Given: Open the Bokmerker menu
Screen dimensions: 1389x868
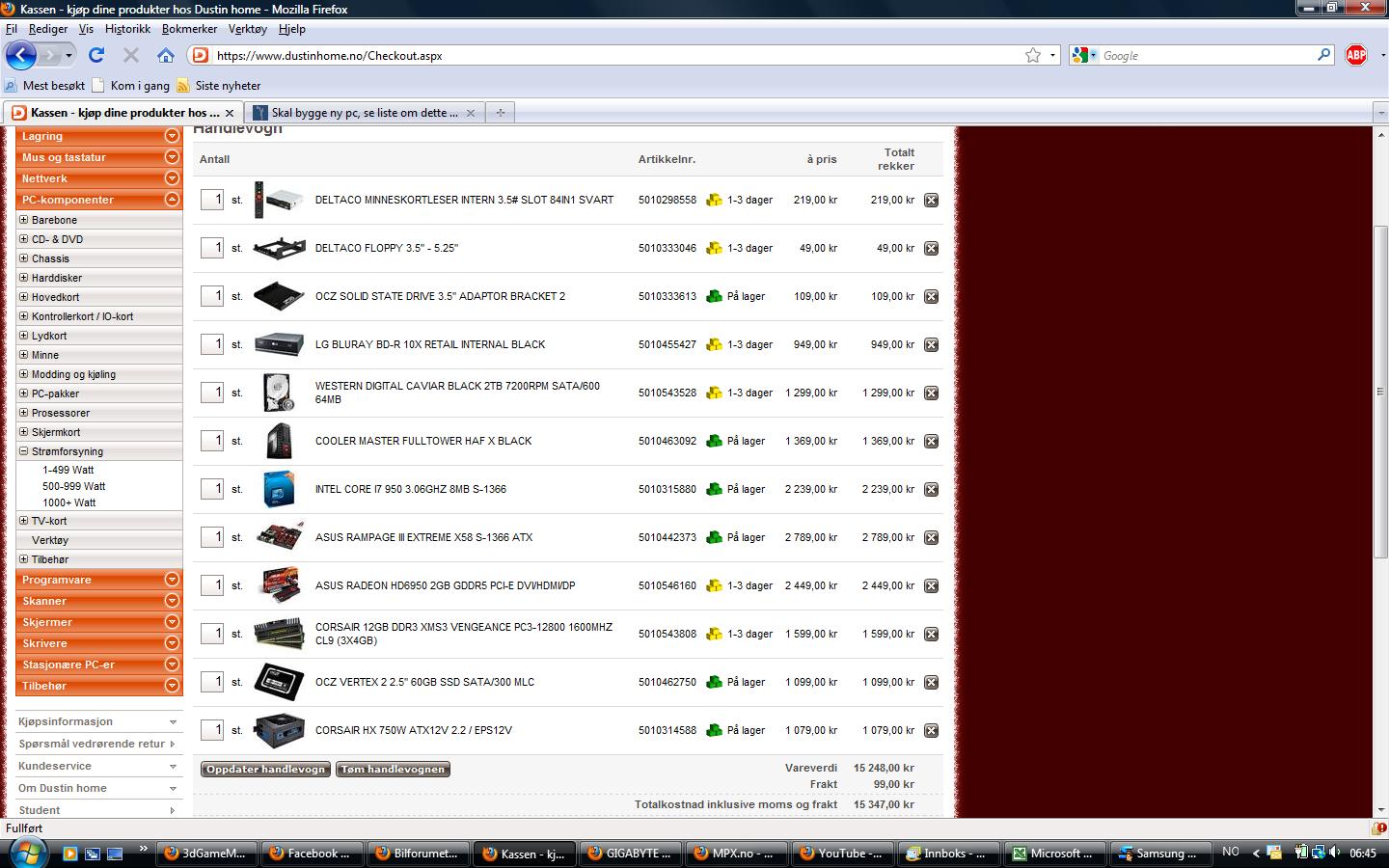Looking at the screenshot, I should [x=189, y=29].
